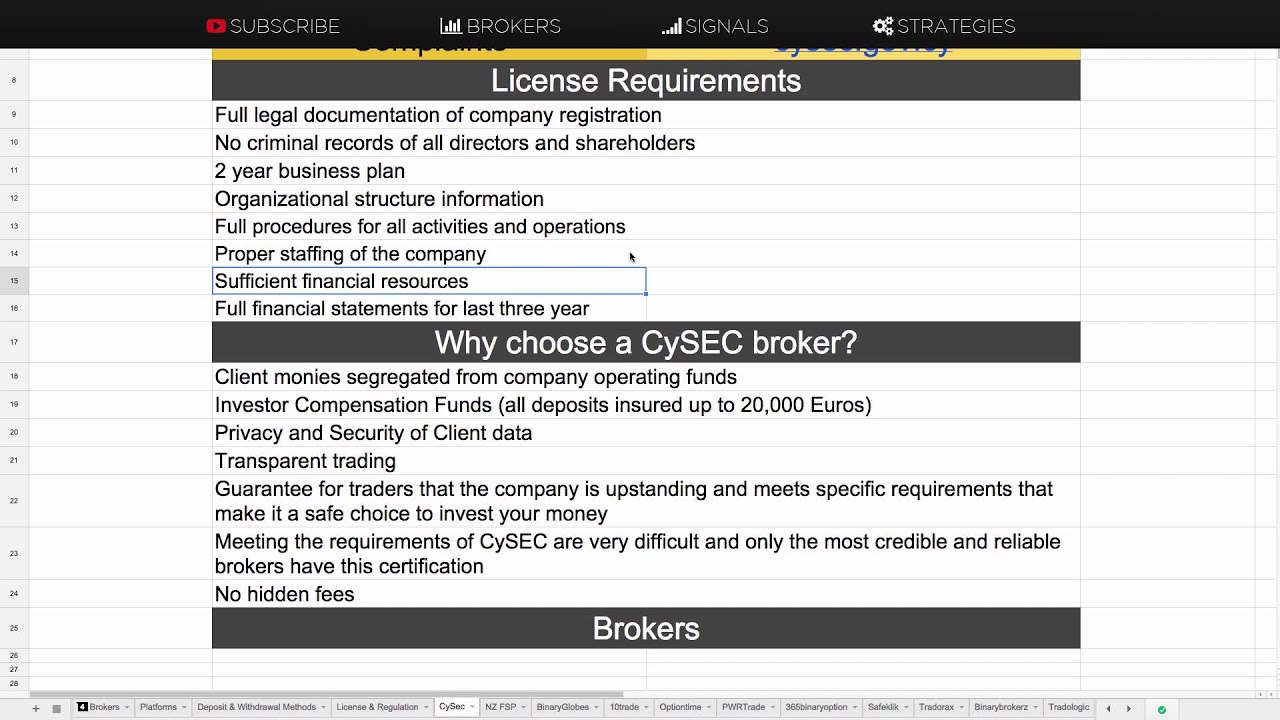
Task: Open Brokers tab dropdown arrow
Action: coord(127,708)
